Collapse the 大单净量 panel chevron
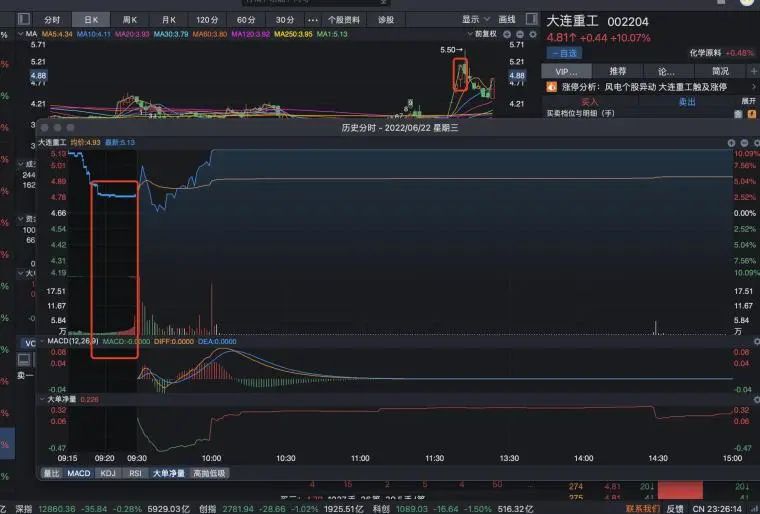760x514 pixels. 43,400
